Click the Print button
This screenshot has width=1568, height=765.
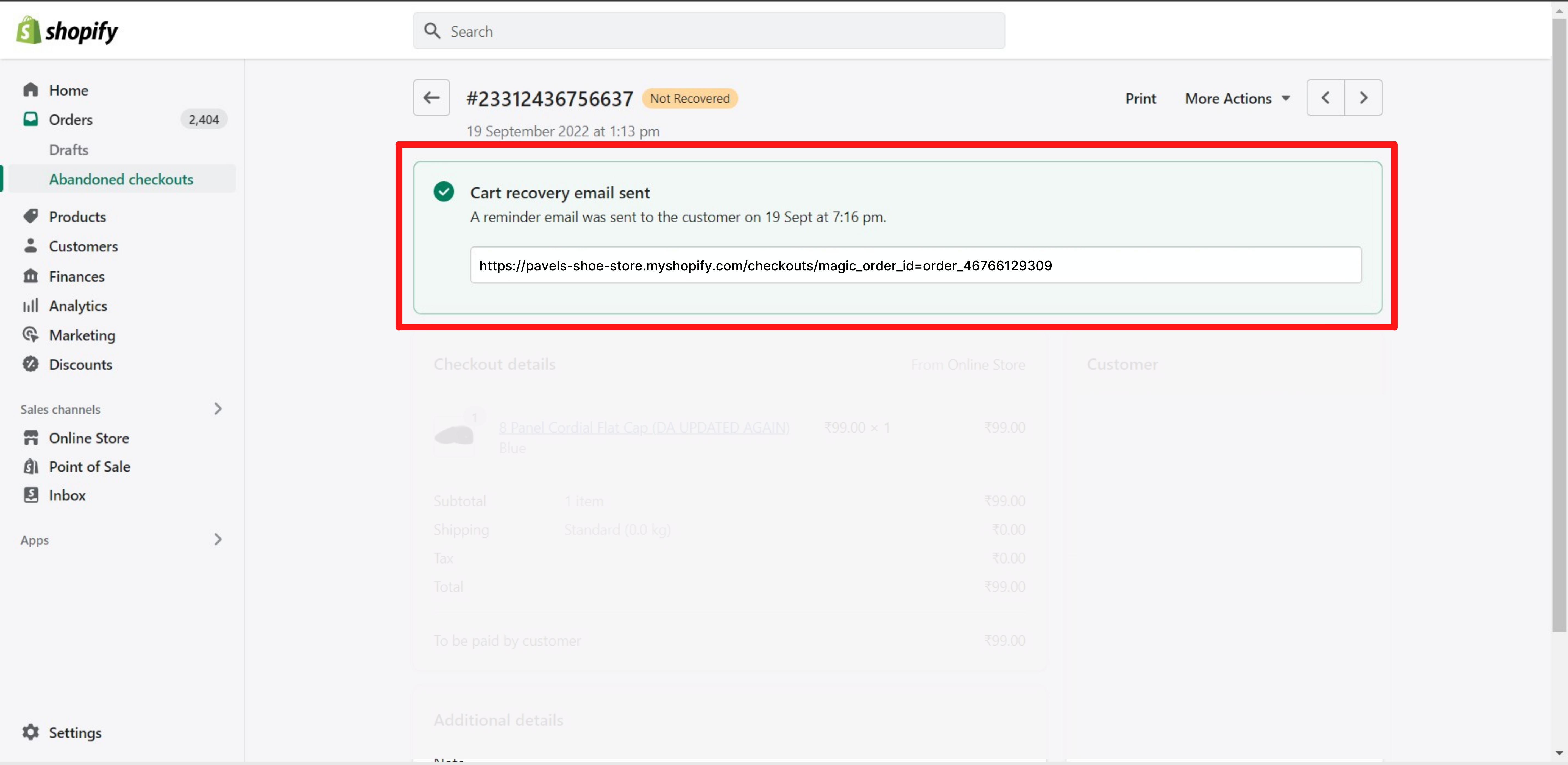click(1141, 99)
